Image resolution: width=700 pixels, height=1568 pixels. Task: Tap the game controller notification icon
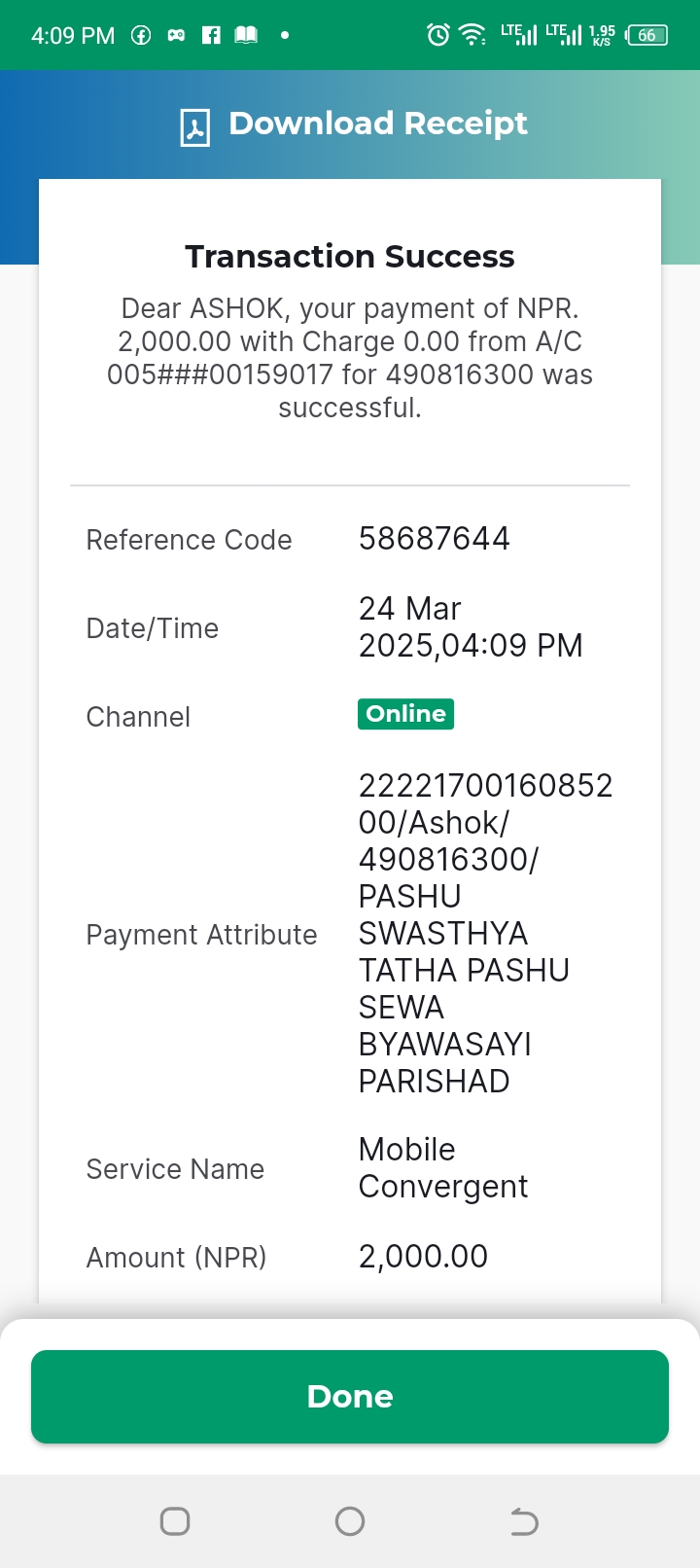(x=176, y=35)
